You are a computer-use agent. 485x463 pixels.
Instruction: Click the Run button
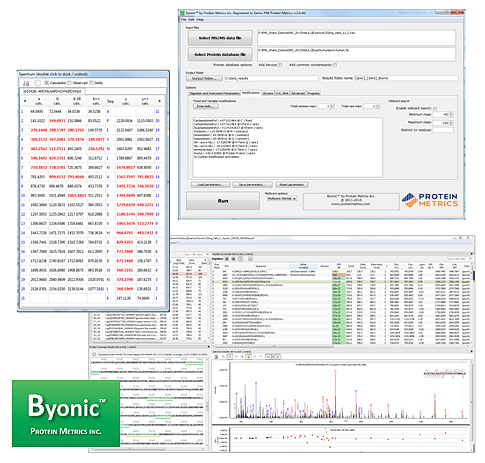223,201
